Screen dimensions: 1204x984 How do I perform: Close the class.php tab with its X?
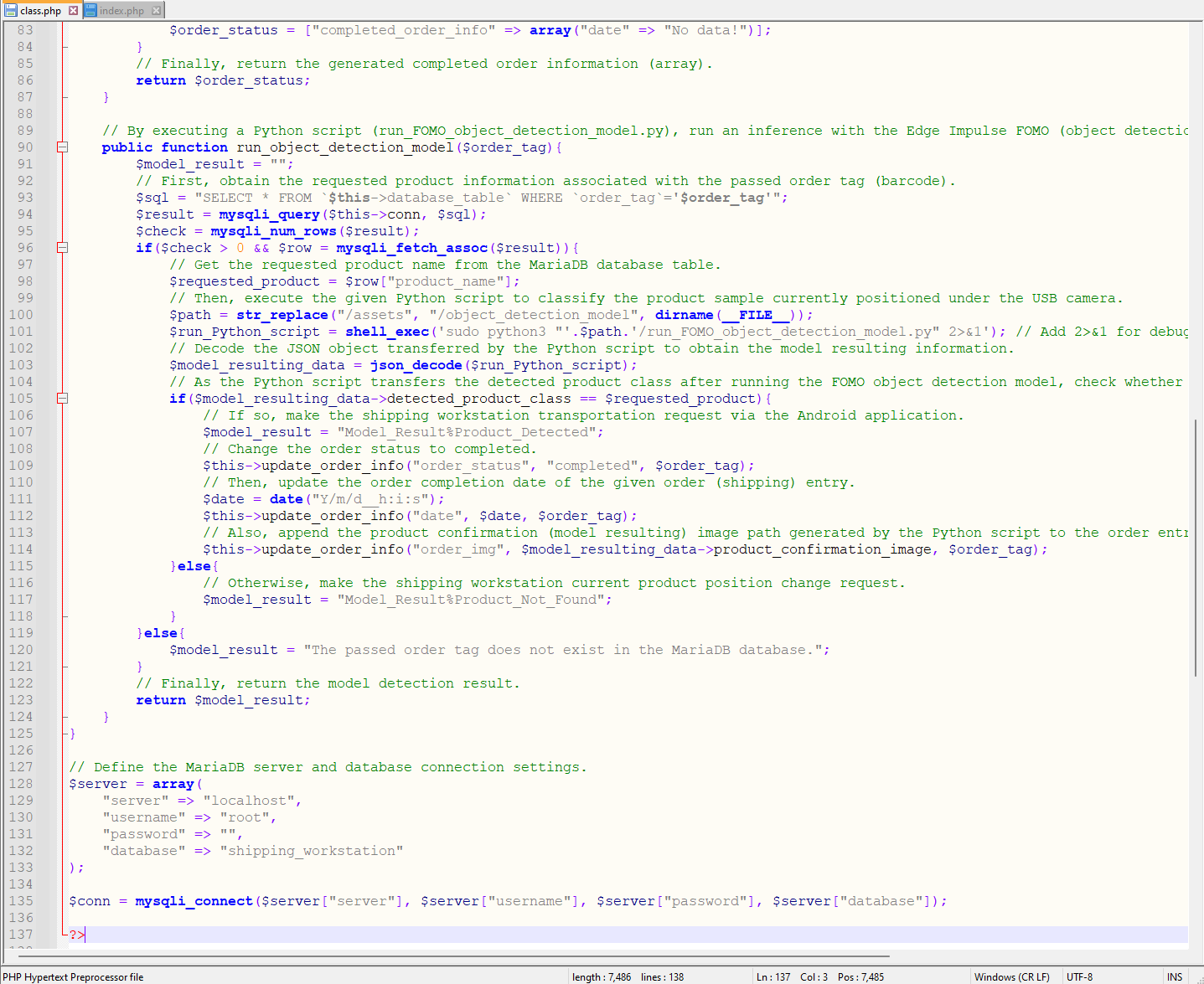[x=74, y=11]
